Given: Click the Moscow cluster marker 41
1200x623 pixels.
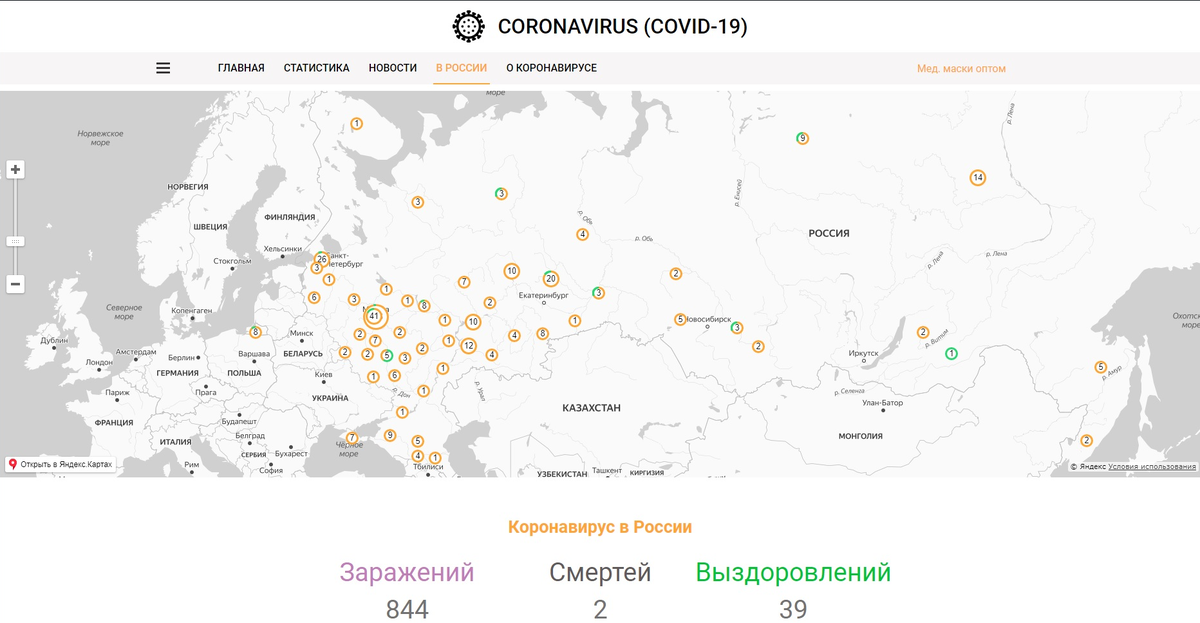Looking at the screenshot, I should (374, 316).
